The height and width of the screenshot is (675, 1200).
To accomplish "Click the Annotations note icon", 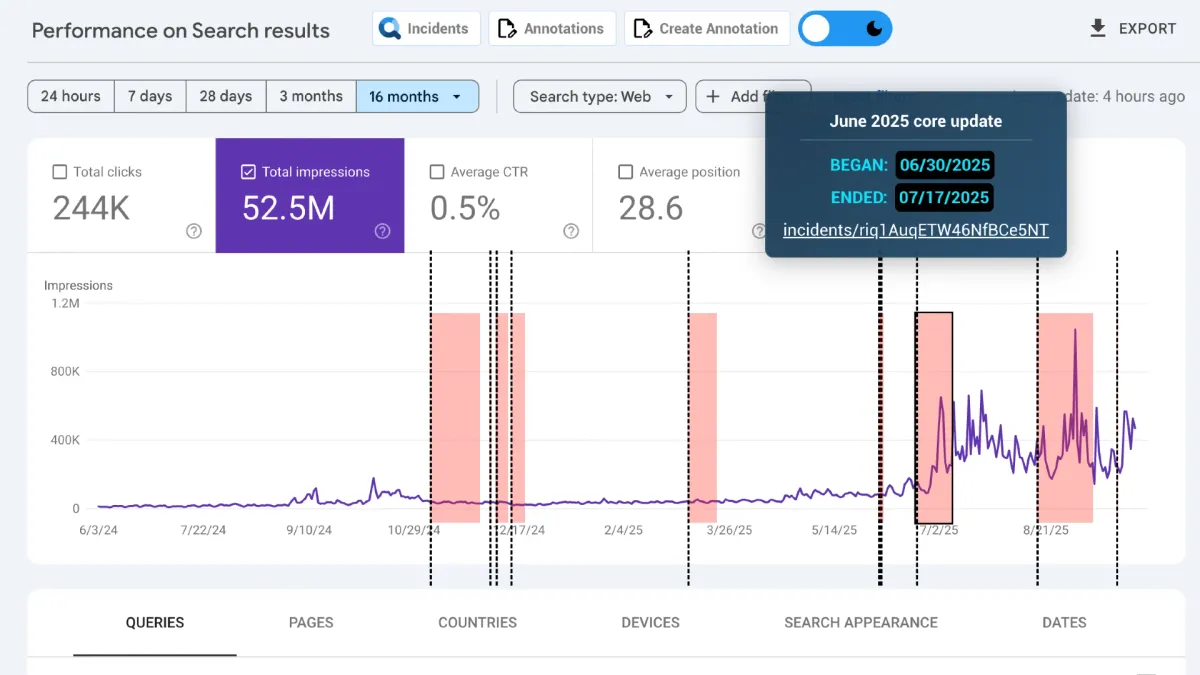I will (x=508, y=28).
